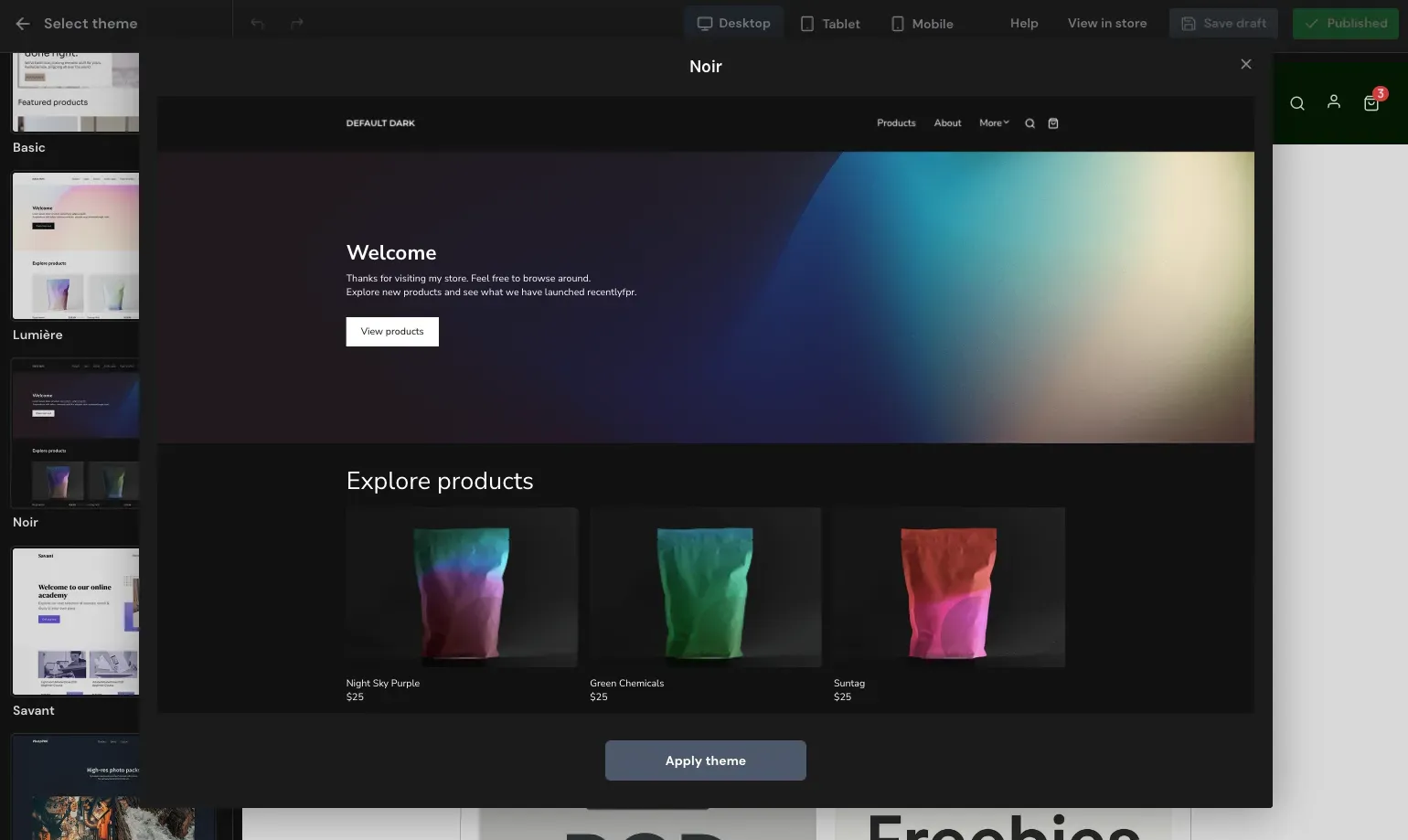1408x840 pixels.
Task: Click View products button in preview
Action: 392,332
